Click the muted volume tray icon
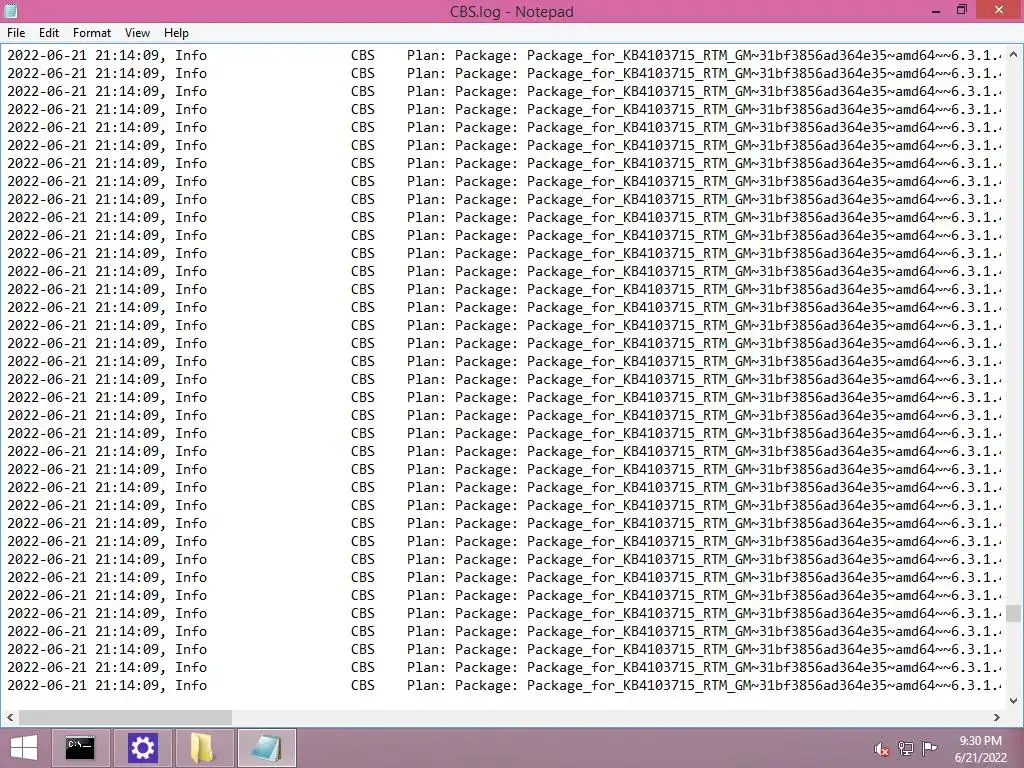 tap(882, 749)
